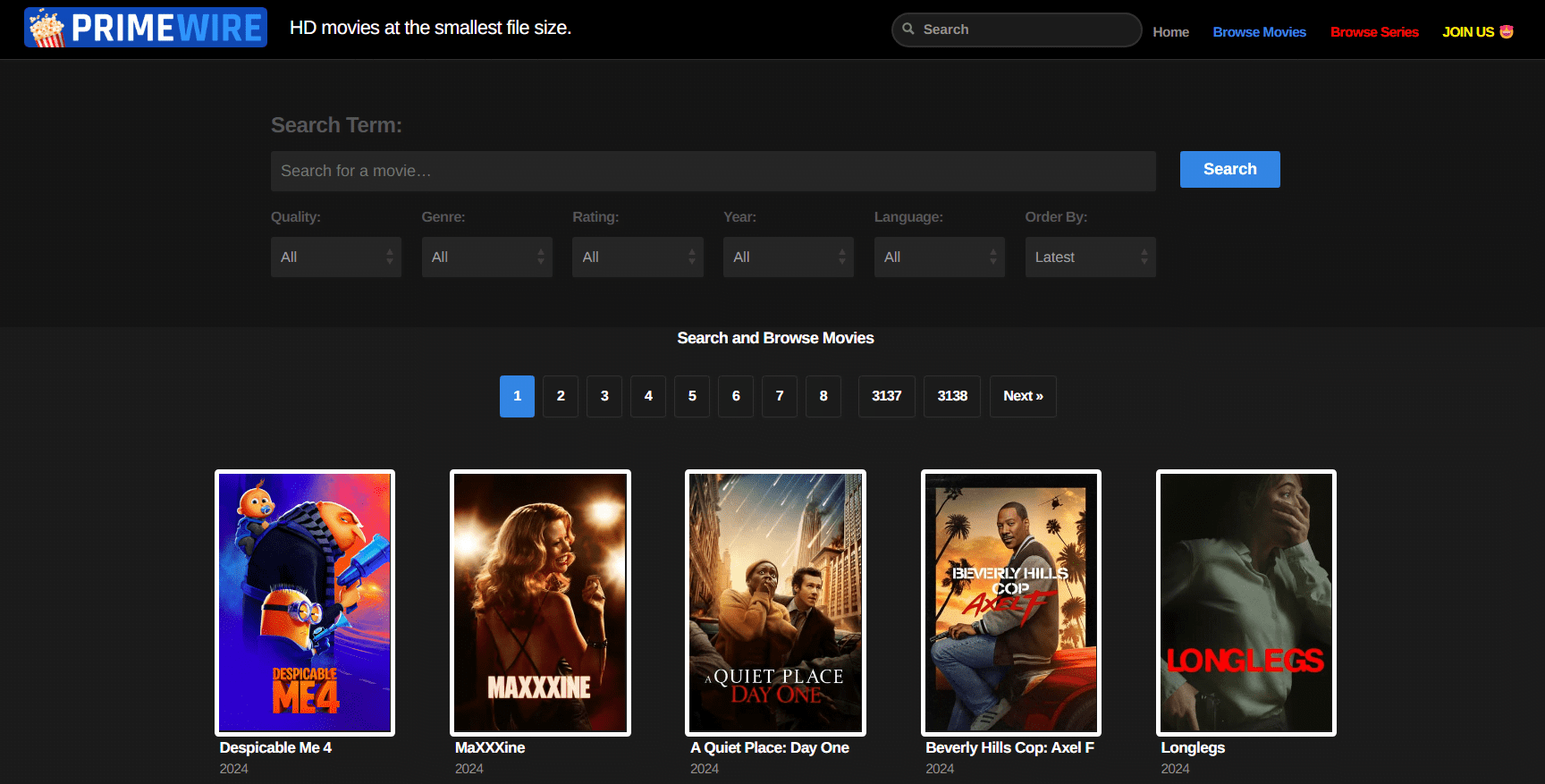1545x784 pixels.
Task: Open the Despicable Me 4 poster
Action: pyautogui.click(x=305, y=603)
